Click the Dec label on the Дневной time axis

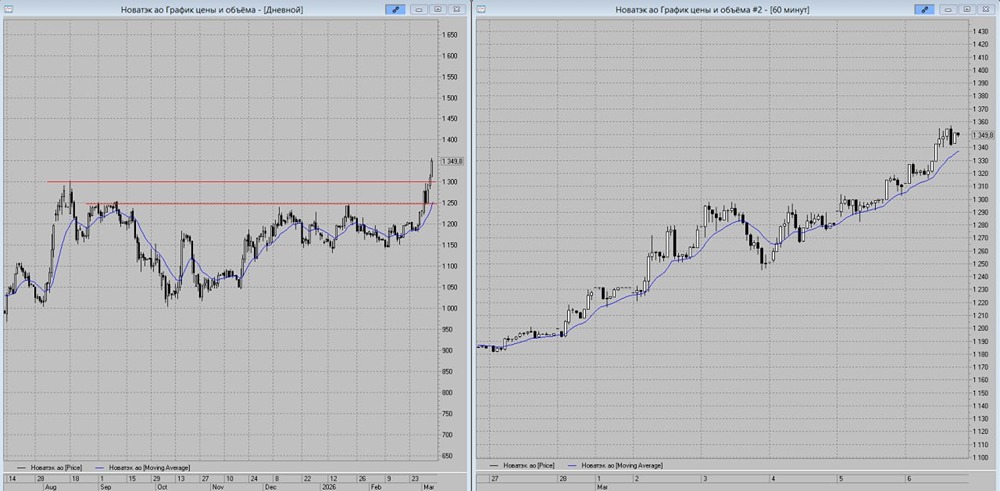(x=270, y=486)
